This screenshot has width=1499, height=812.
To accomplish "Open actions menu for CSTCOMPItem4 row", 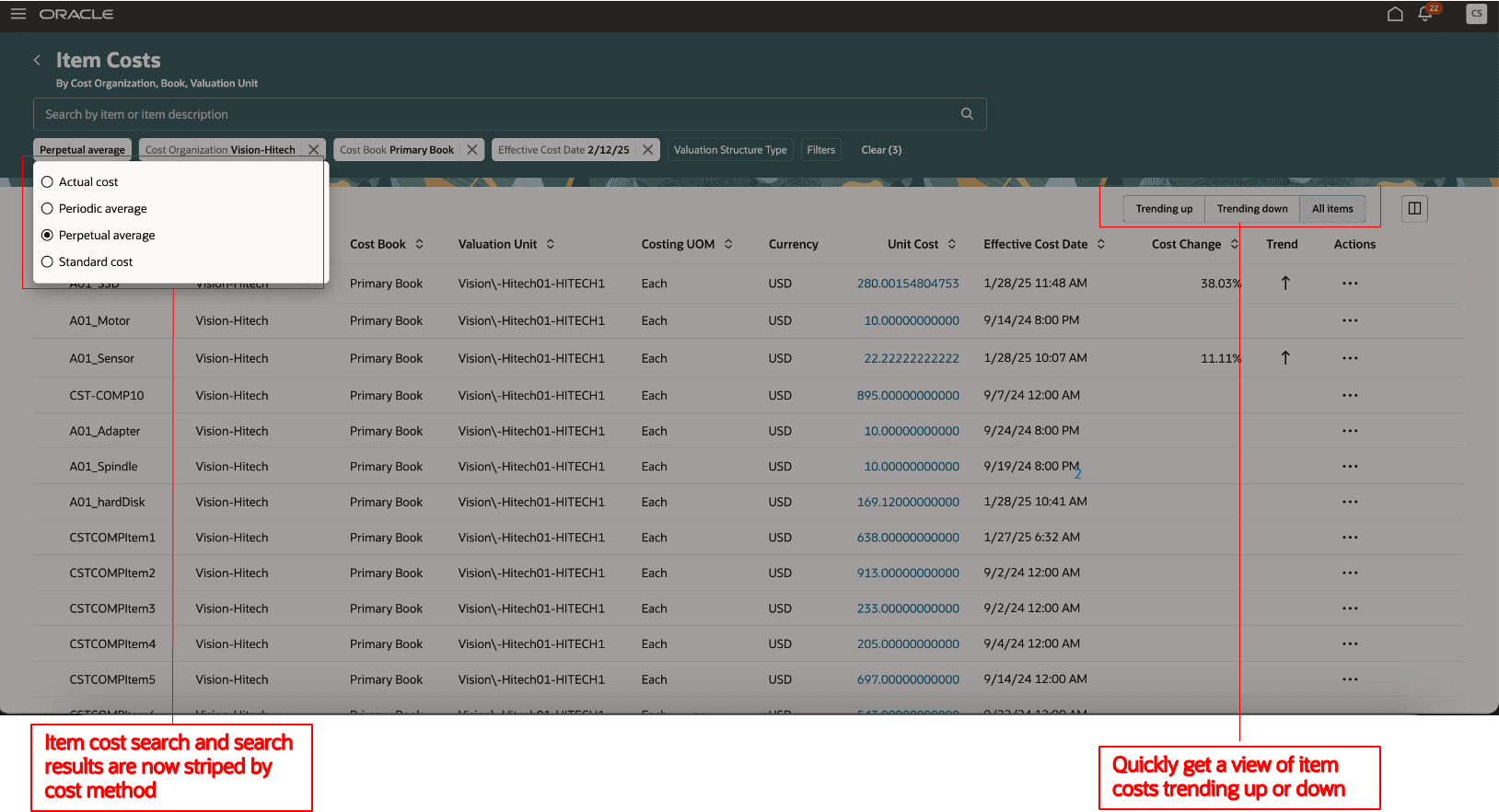I will (x=1350, y=644).
